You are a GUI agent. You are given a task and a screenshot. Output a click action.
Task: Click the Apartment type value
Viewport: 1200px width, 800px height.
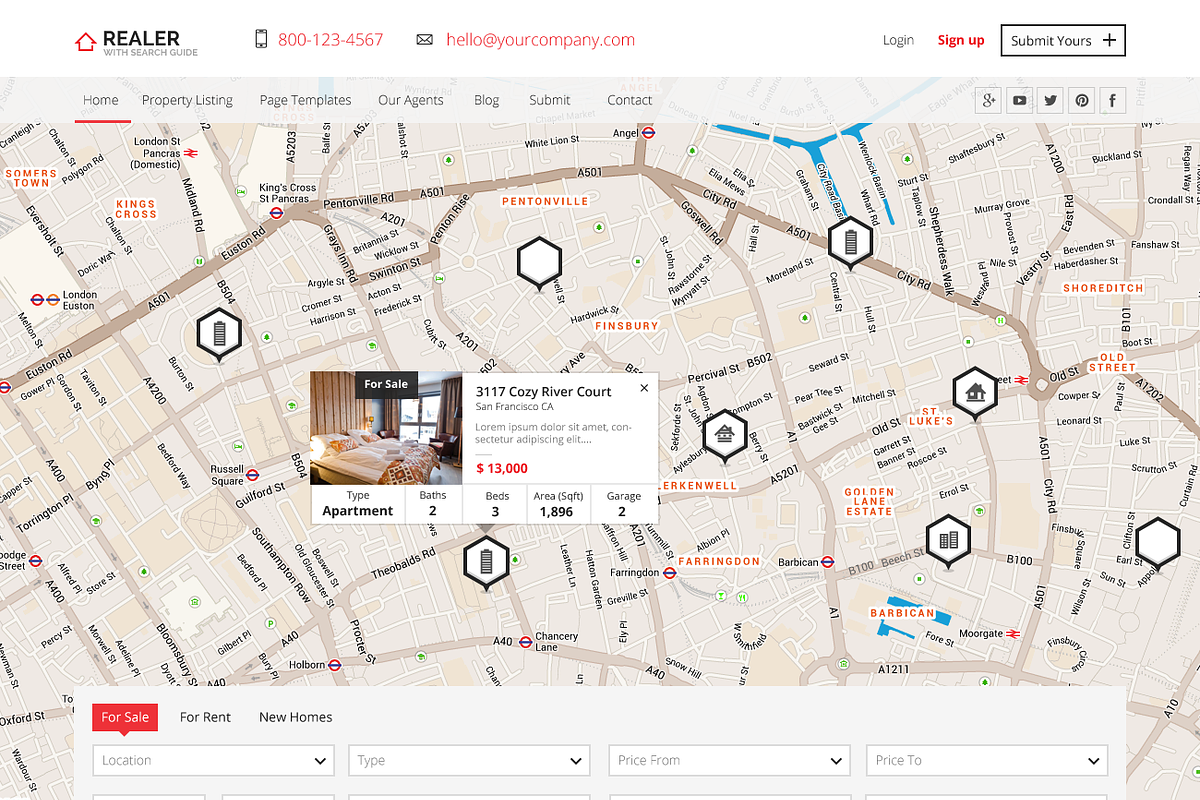[x=358, y=511]
